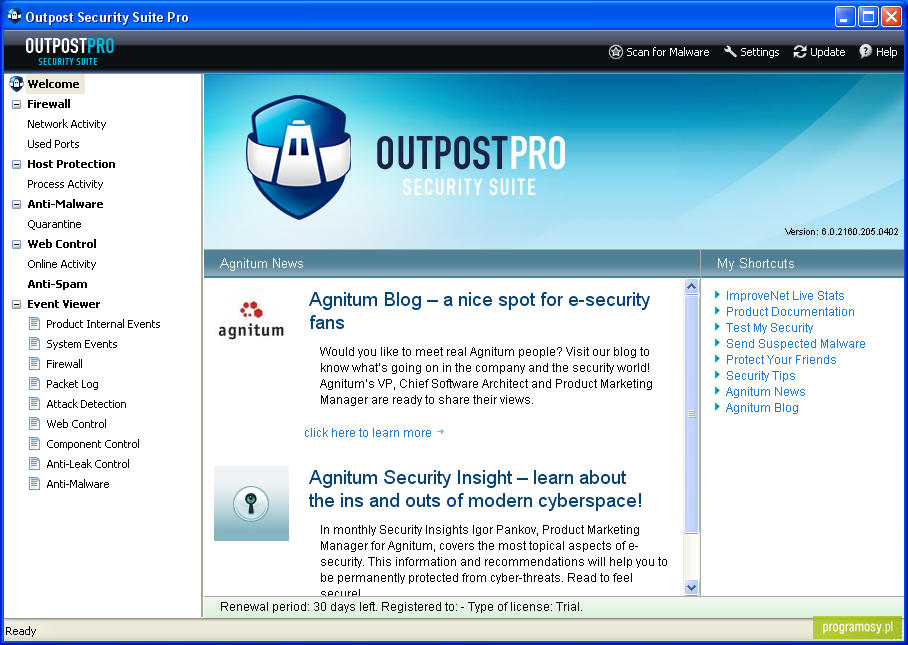Viewport: 908px width, 645px height.
Task: Click the Attack Detection log icon
Action: coord(35,404)
